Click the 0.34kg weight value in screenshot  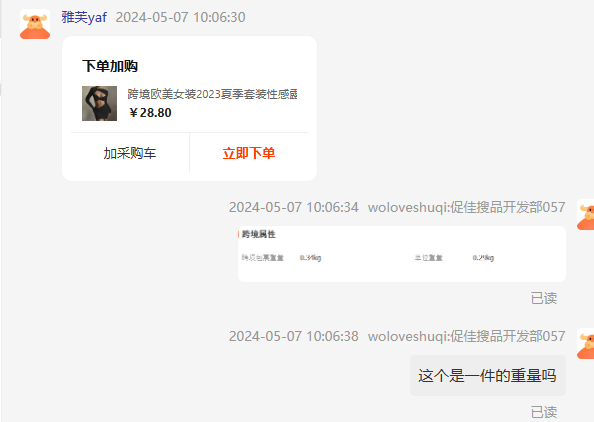pyautogui.click(x=310, y=258)
